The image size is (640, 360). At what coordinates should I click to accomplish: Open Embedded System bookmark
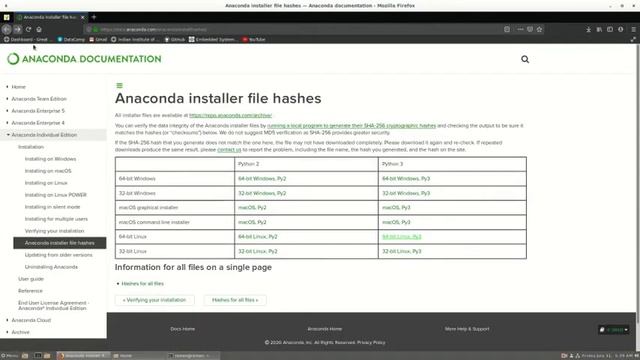pos(212,40)
